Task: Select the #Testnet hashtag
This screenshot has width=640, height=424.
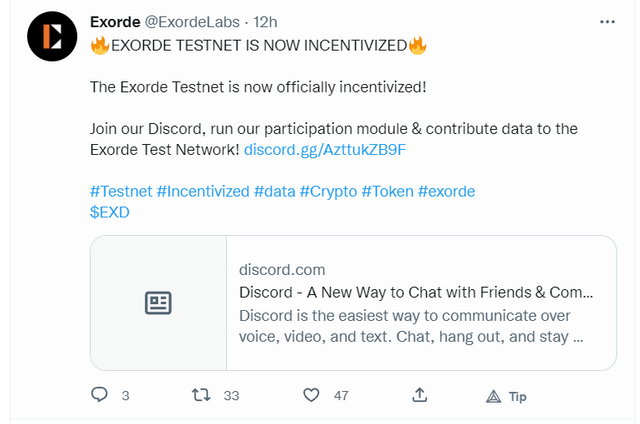Action: pos(120,191)
